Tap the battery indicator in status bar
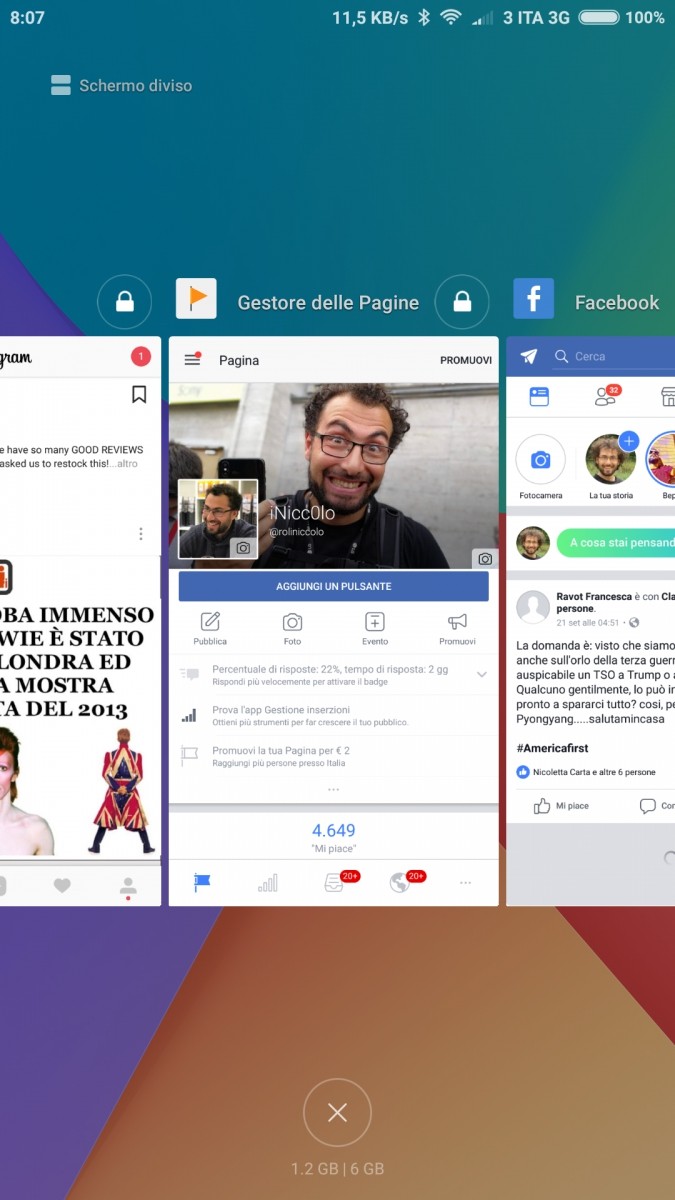 598,17
